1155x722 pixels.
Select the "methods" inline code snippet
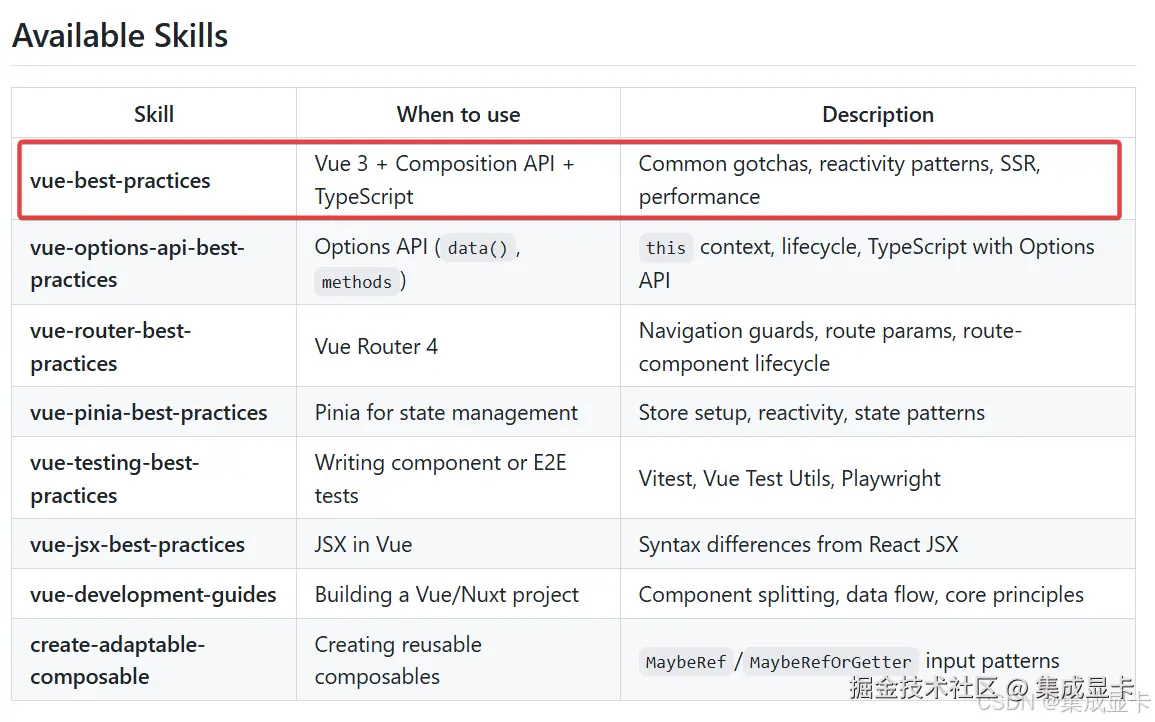[x=356, y=282]
